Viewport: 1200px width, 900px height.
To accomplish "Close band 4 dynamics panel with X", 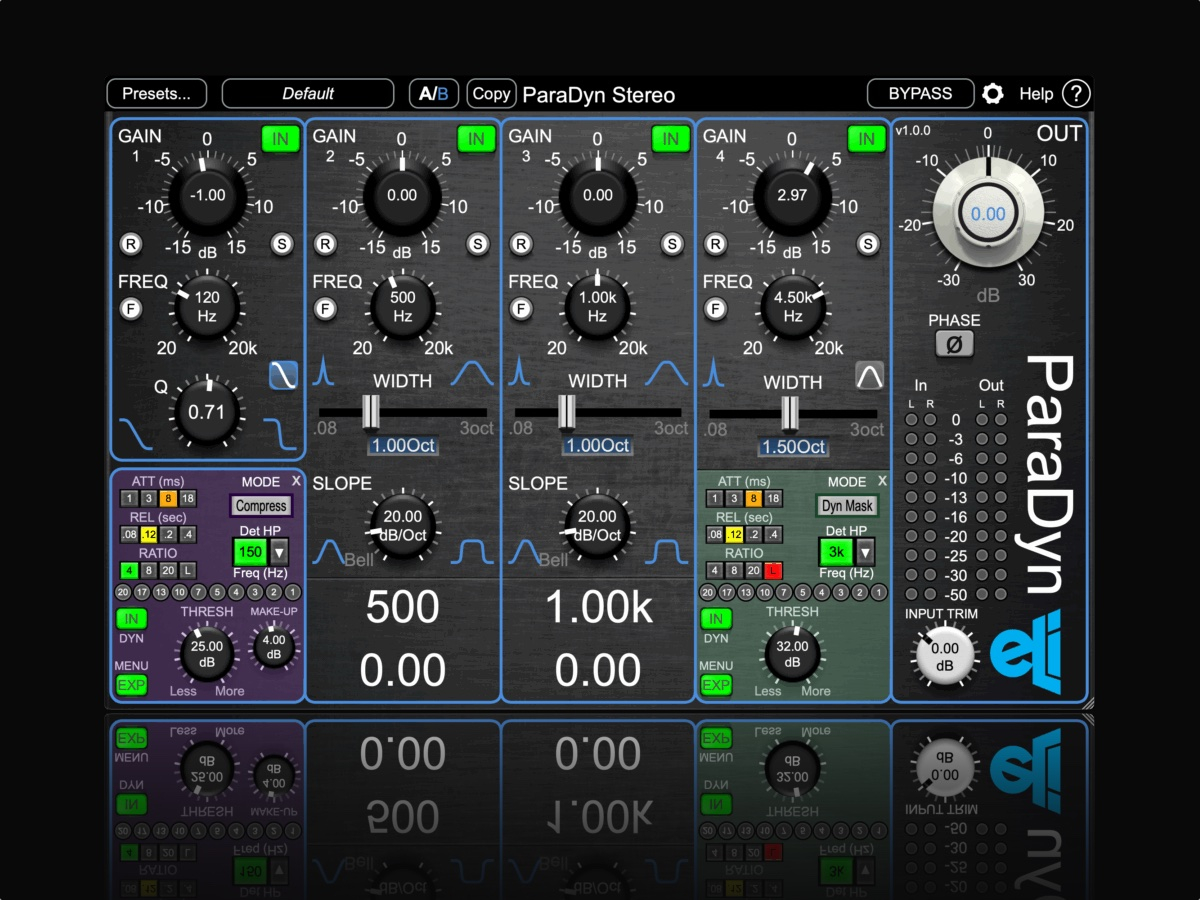I will 881,481.
